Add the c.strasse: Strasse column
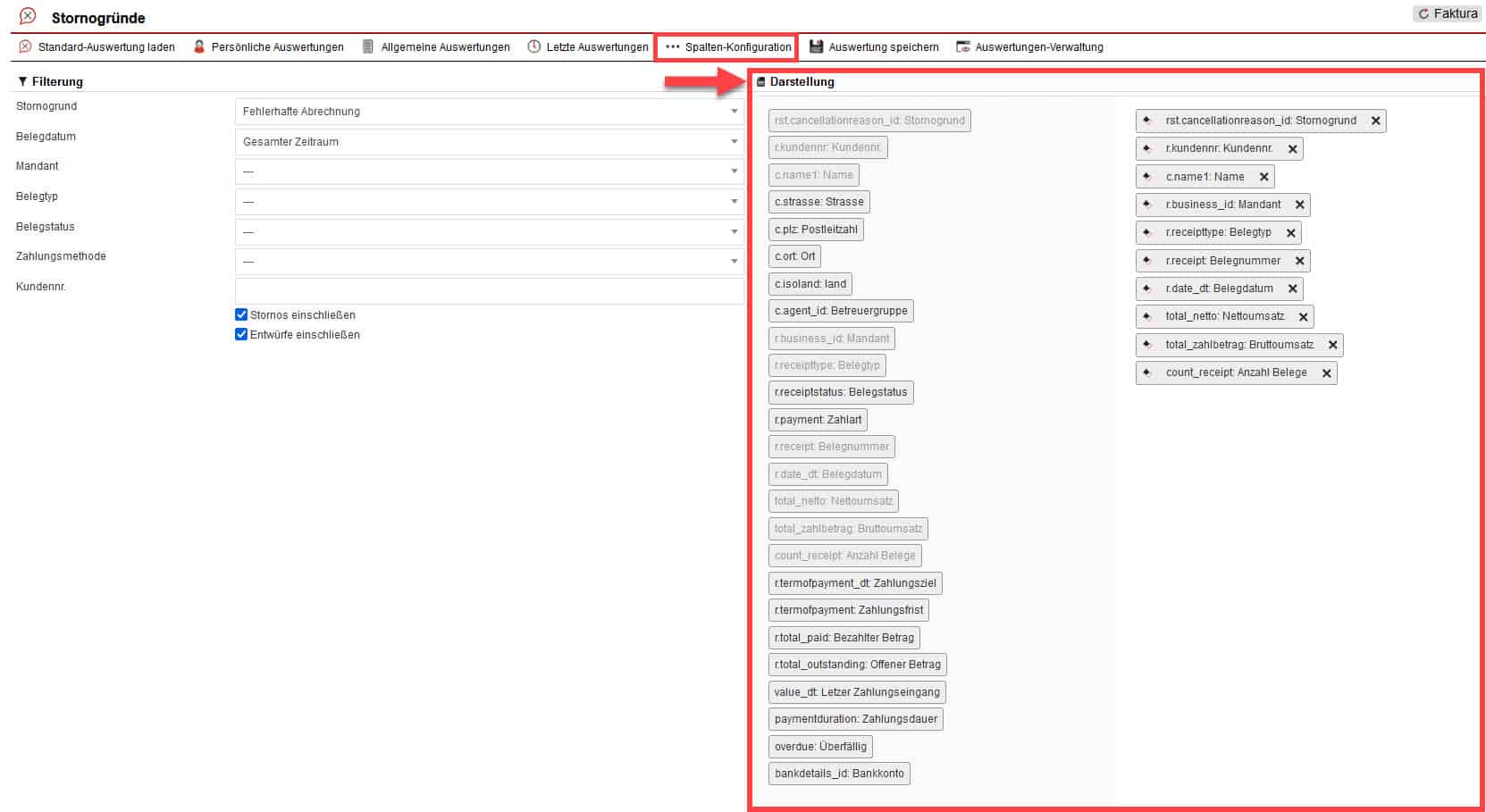 [819, 202]
